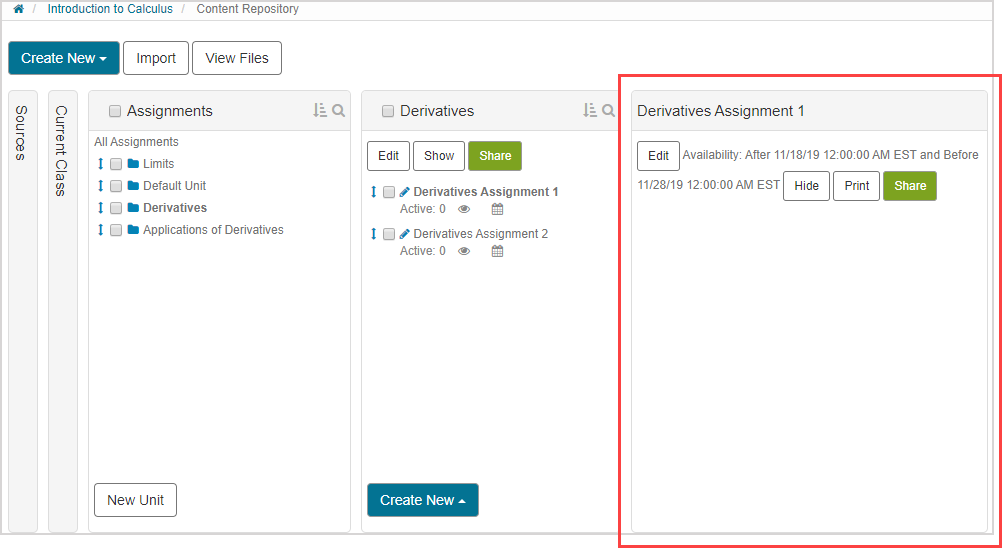This screenshot has height=548, width=1002.
Task: Click the home icon in breadcrumb
Action: click(18, 9)
